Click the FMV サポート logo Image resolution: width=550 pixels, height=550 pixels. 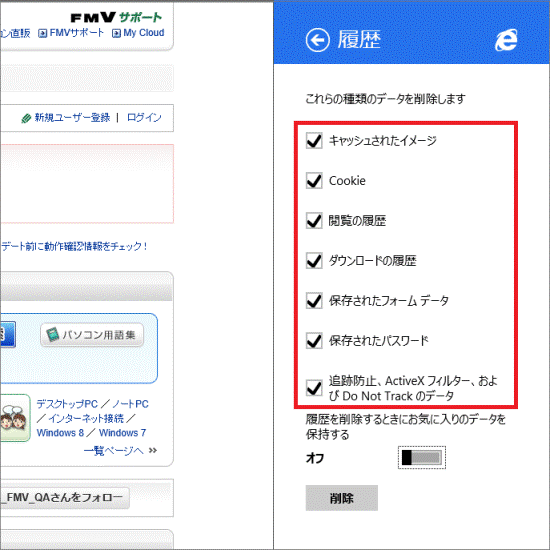coord(116,17)
